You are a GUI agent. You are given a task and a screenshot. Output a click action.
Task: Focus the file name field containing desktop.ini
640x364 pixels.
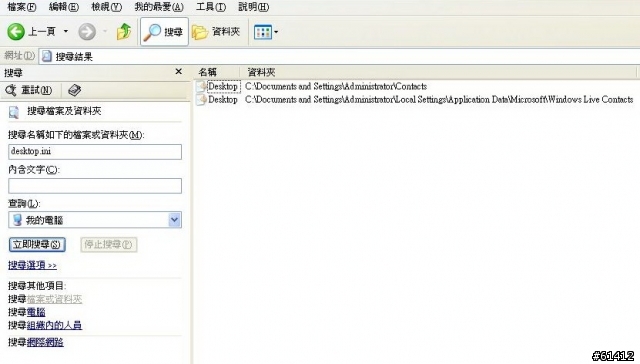point(95,151)
